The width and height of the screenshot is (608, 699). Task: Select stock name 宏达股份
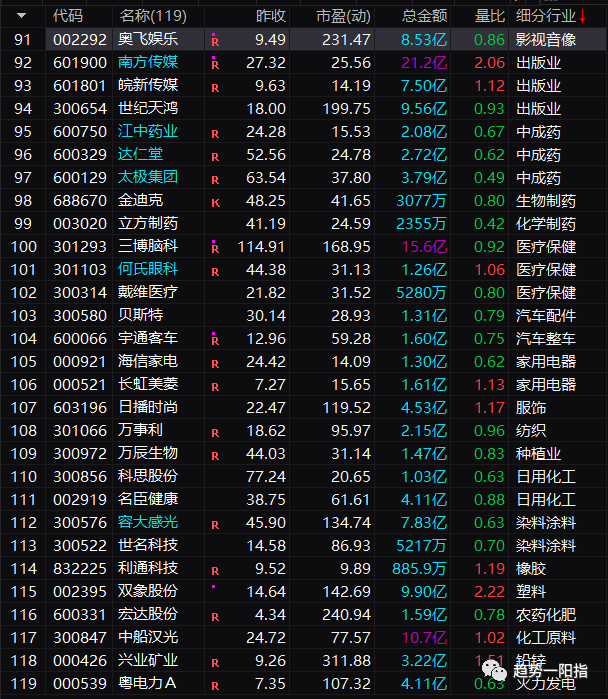(148, 614)
